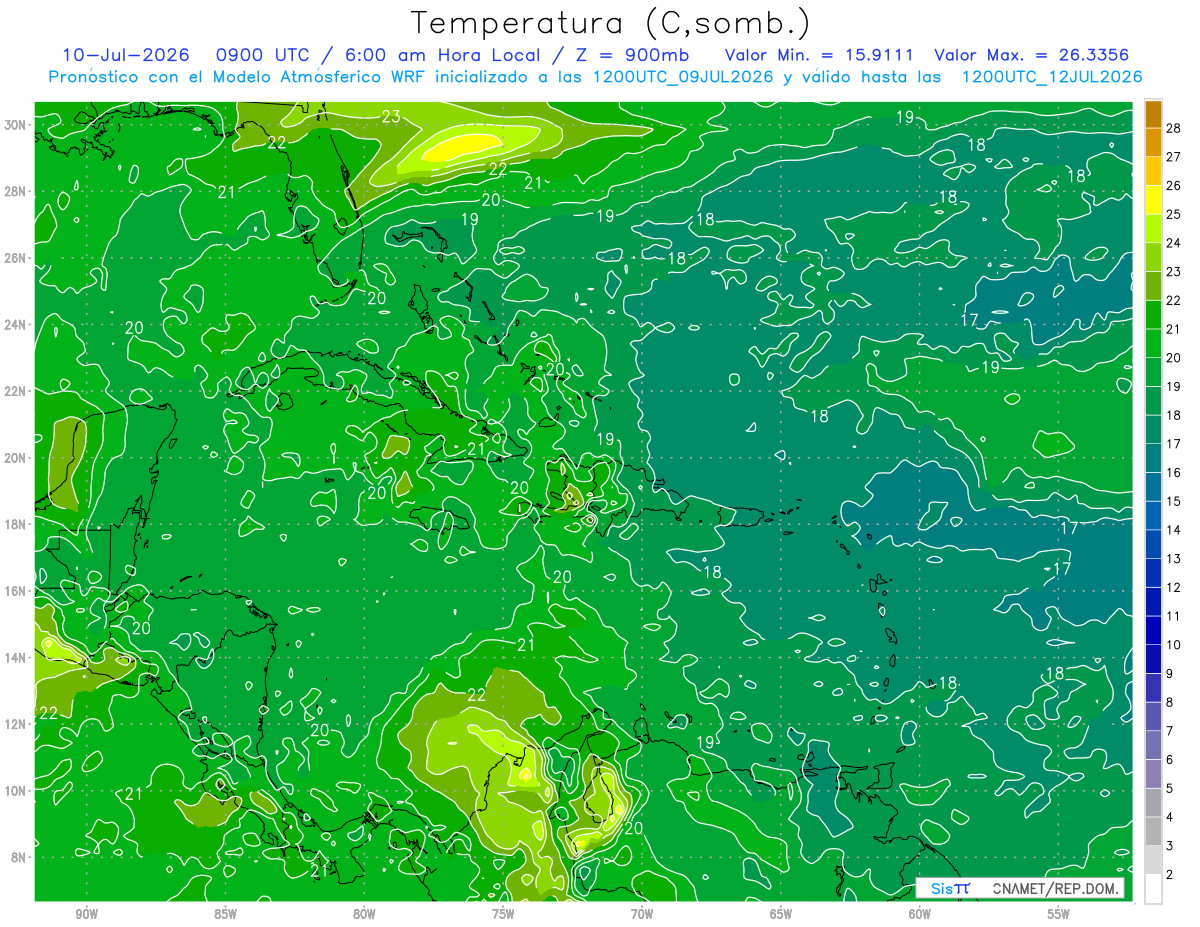
Task: Pick the purple-gray swatch between 6 and 5
Action: [1153, 774]
